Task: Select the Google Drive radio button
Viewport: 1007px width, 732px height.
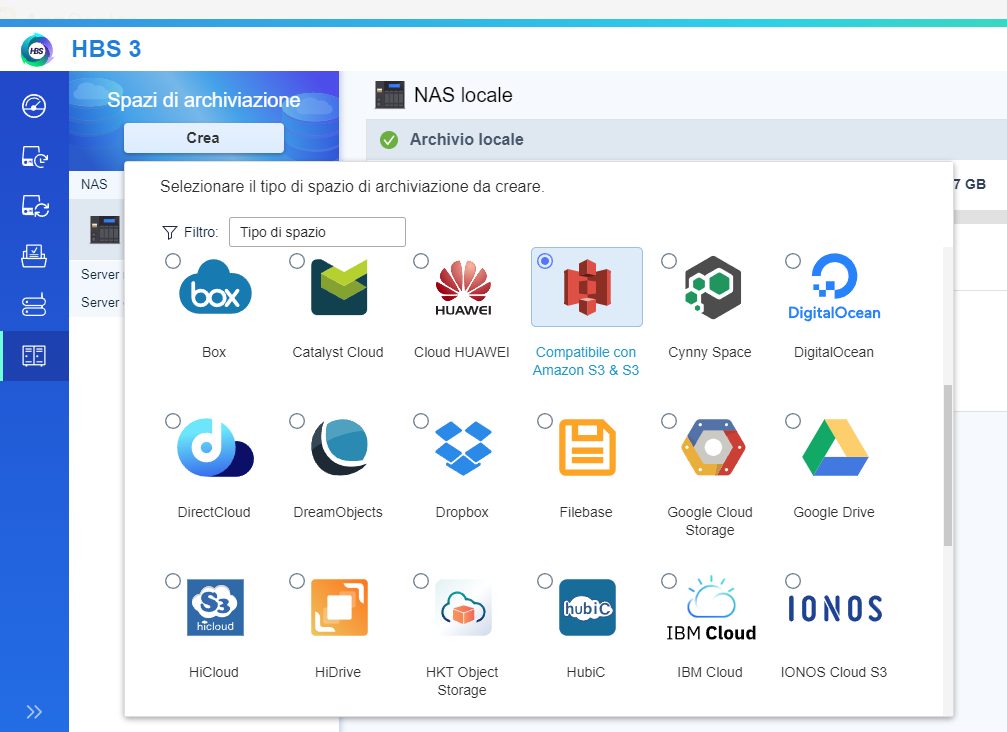Action: click(x=792, y=421)
